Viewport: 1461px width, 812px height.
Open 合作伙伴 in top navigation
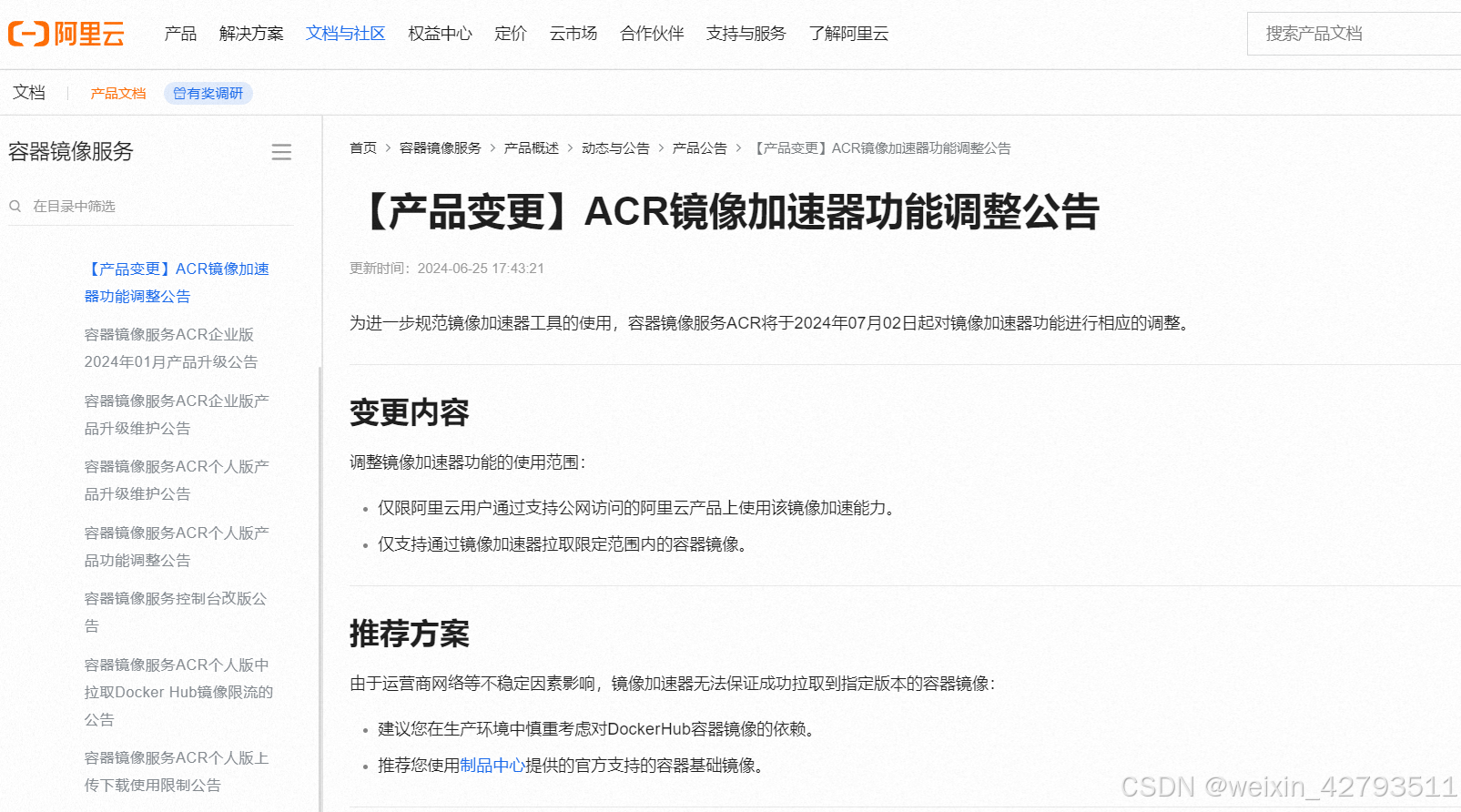click(652, 34)
